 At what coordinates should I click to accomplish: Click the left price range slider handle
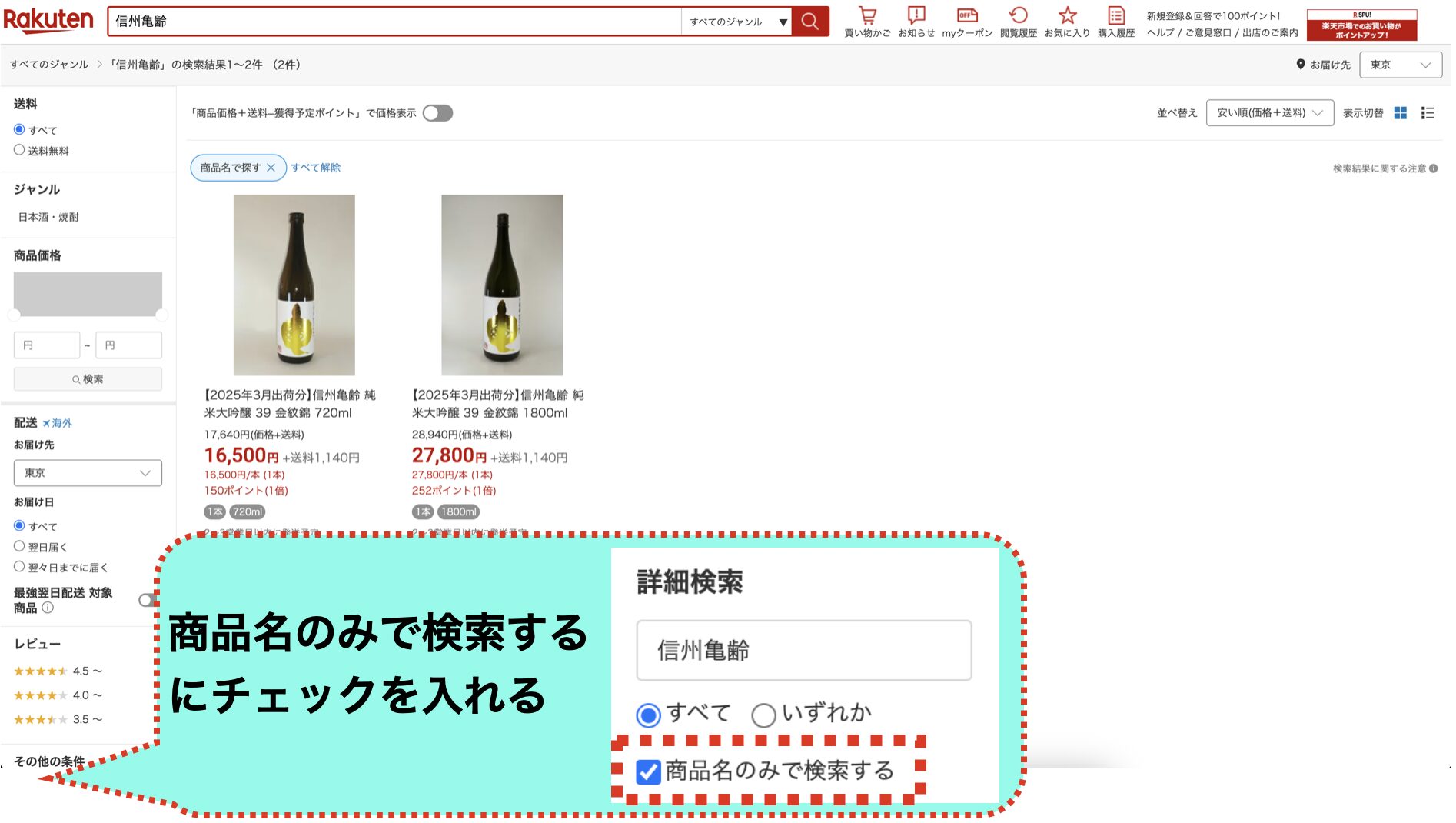pos(14,315)
